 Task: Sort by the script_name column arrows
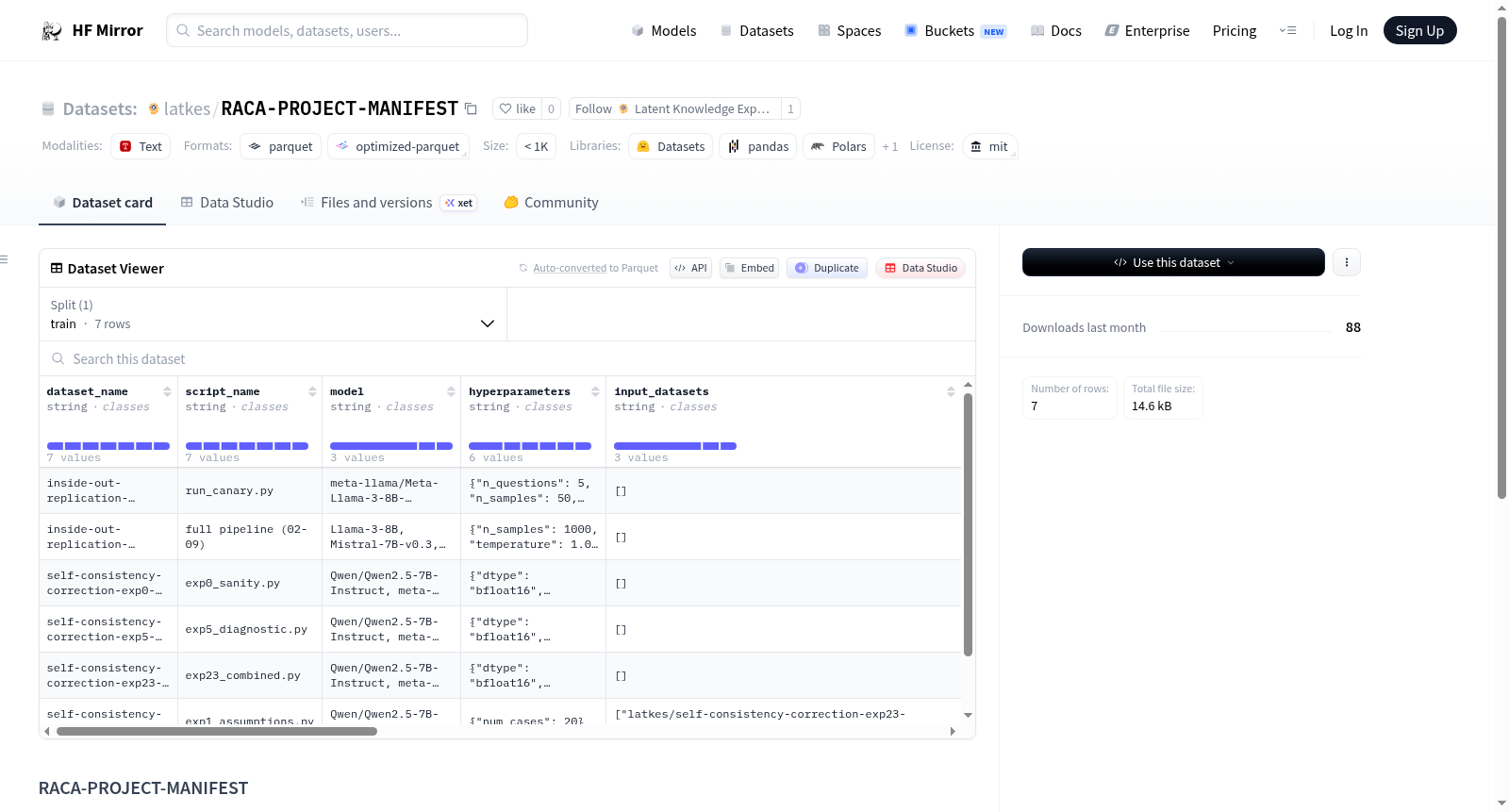pos(312,391)
